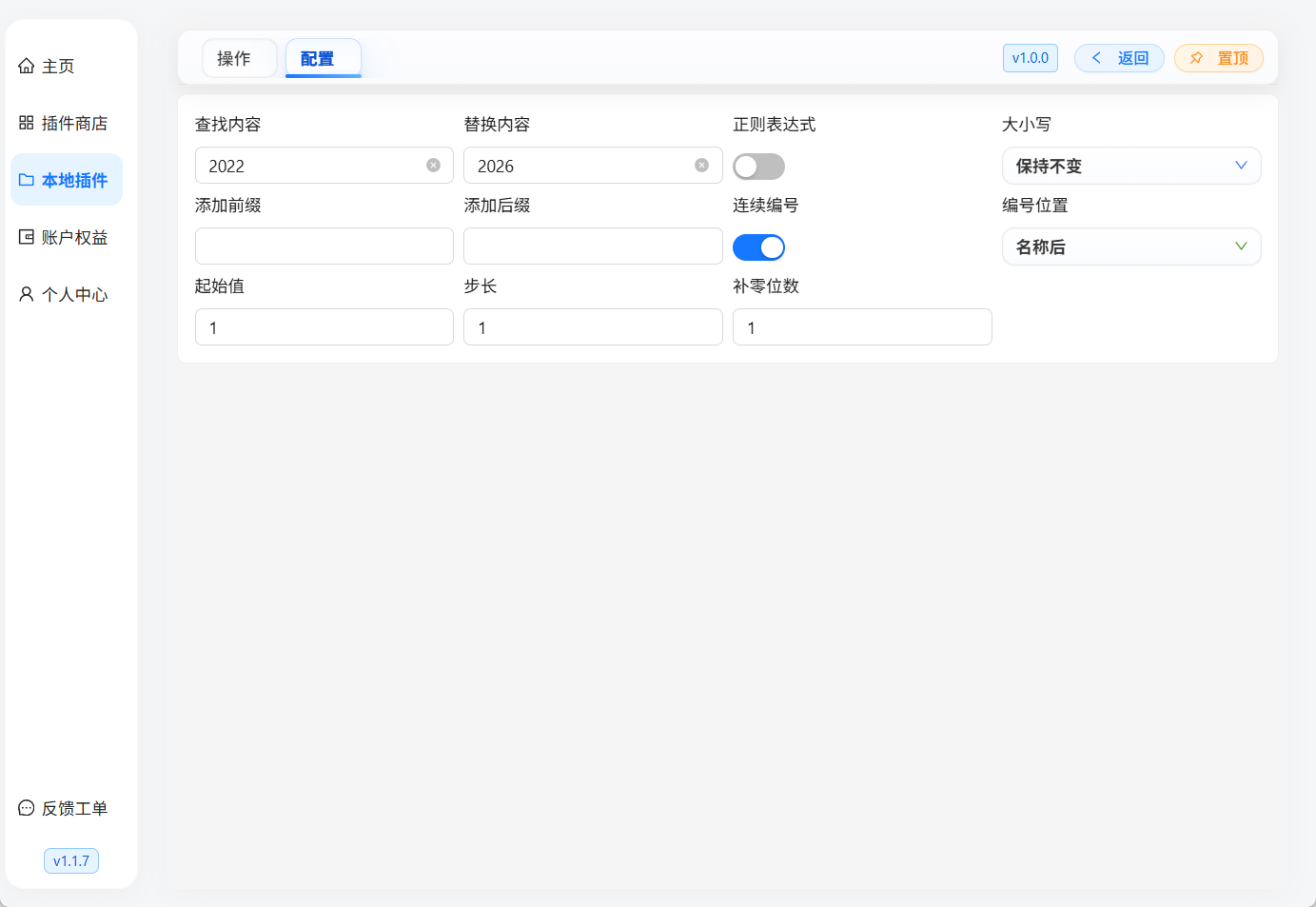Viewport: 1316px width, 907px height.
Task: Click the chevron arrow of 名称后 select
Action: (x=1241, y=246)
